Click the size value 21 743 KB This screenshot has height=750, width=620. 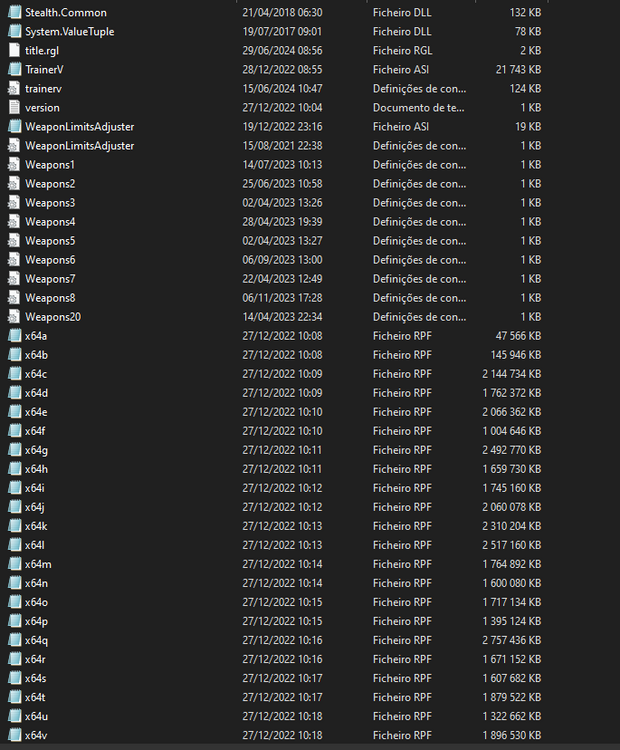tap(519, 70)
